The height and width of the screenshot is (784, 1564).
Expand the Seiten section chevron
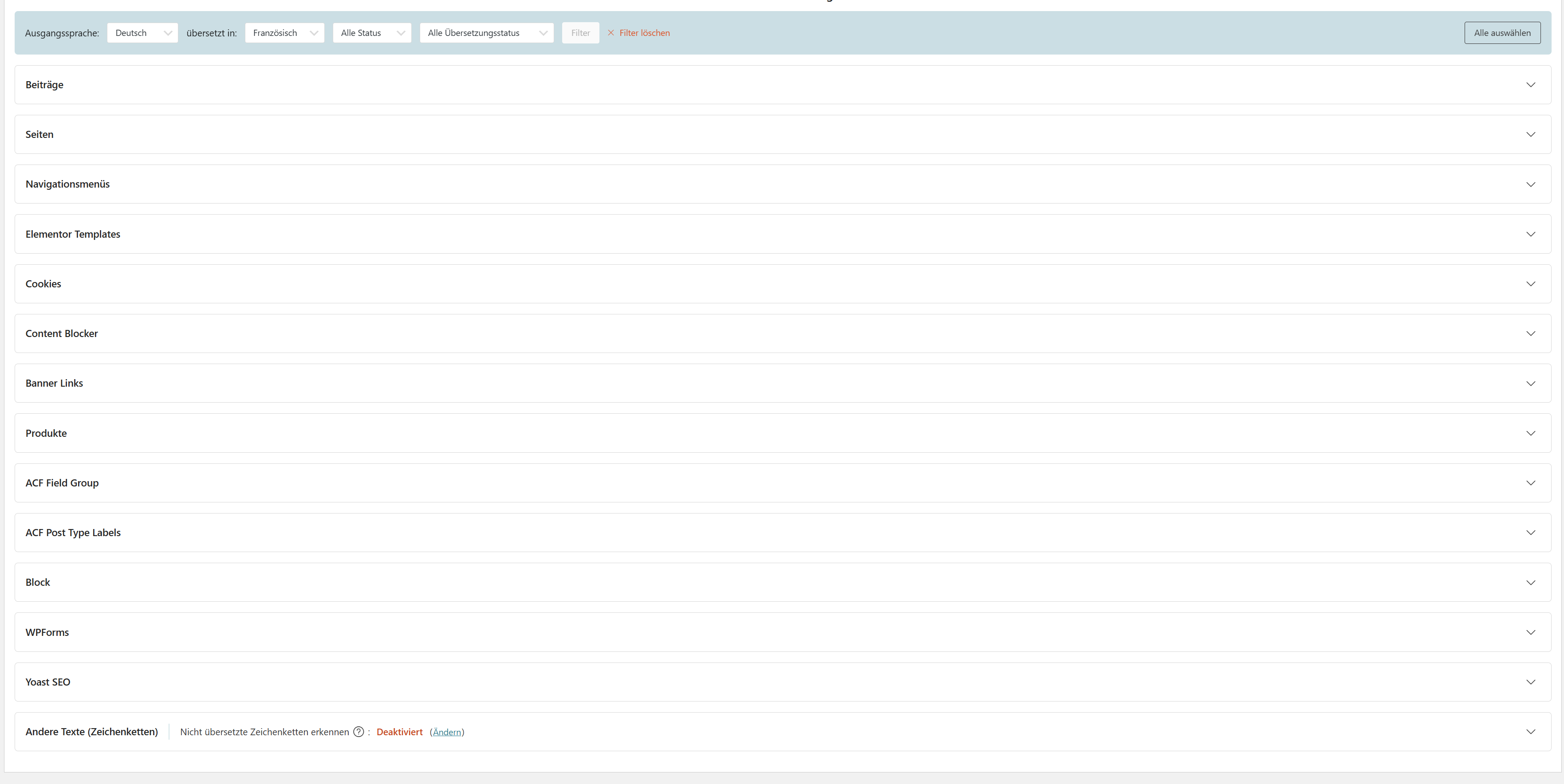(x=1531, y=135)
